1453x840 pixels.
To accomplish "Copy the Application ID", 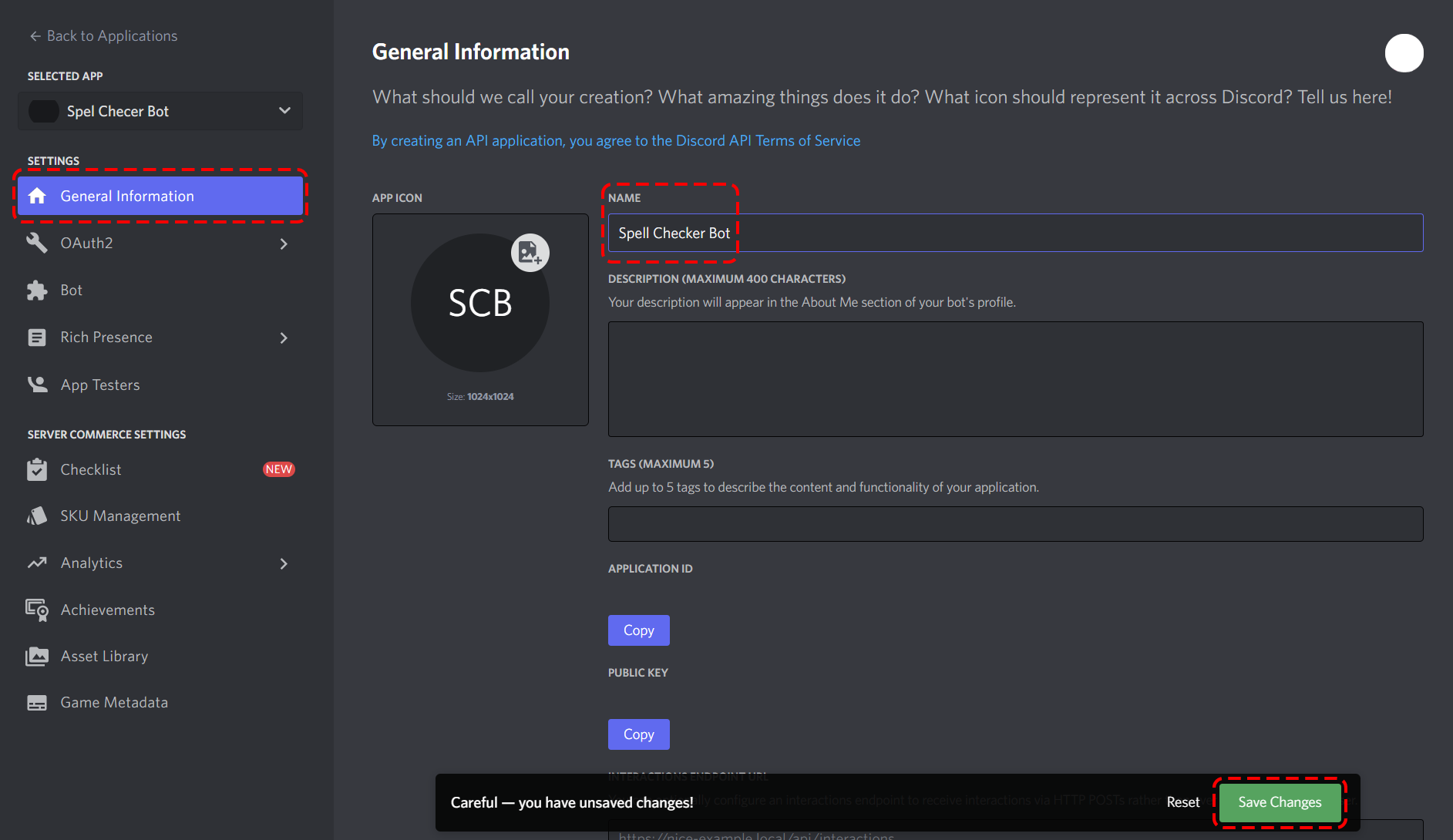I will click(x=638, y=630).
